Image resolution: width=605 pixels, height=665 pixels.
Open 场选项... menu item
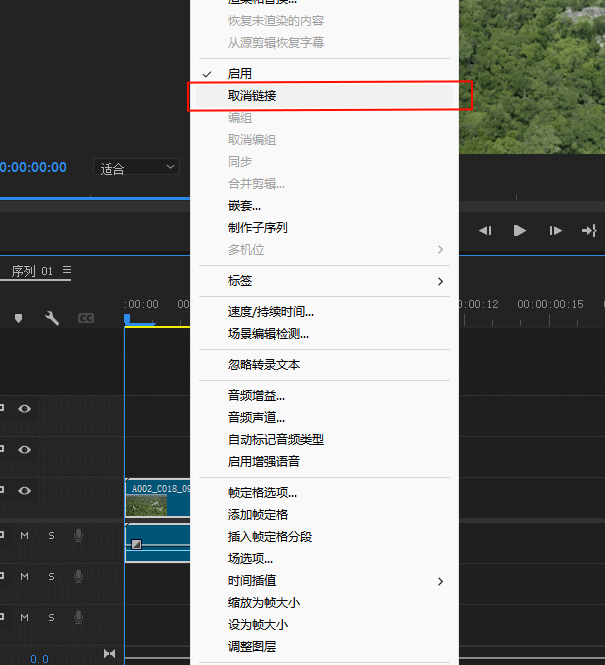324,559
